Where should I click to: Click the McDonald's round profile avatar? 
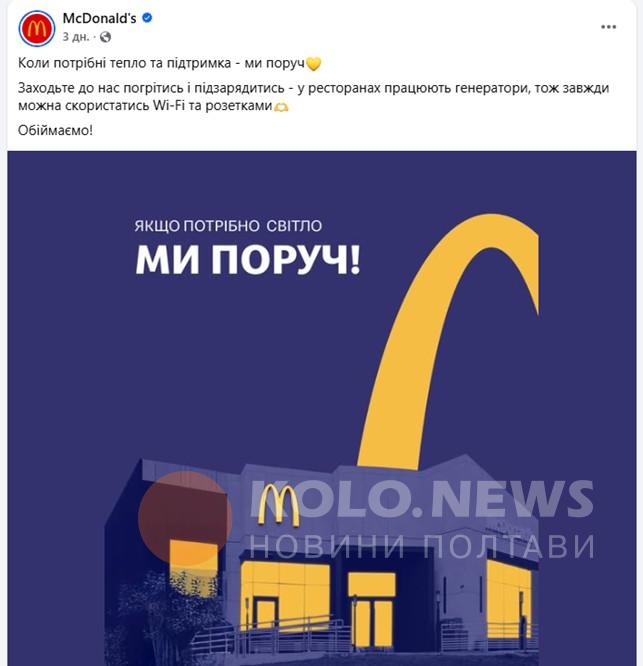point(37,28)
